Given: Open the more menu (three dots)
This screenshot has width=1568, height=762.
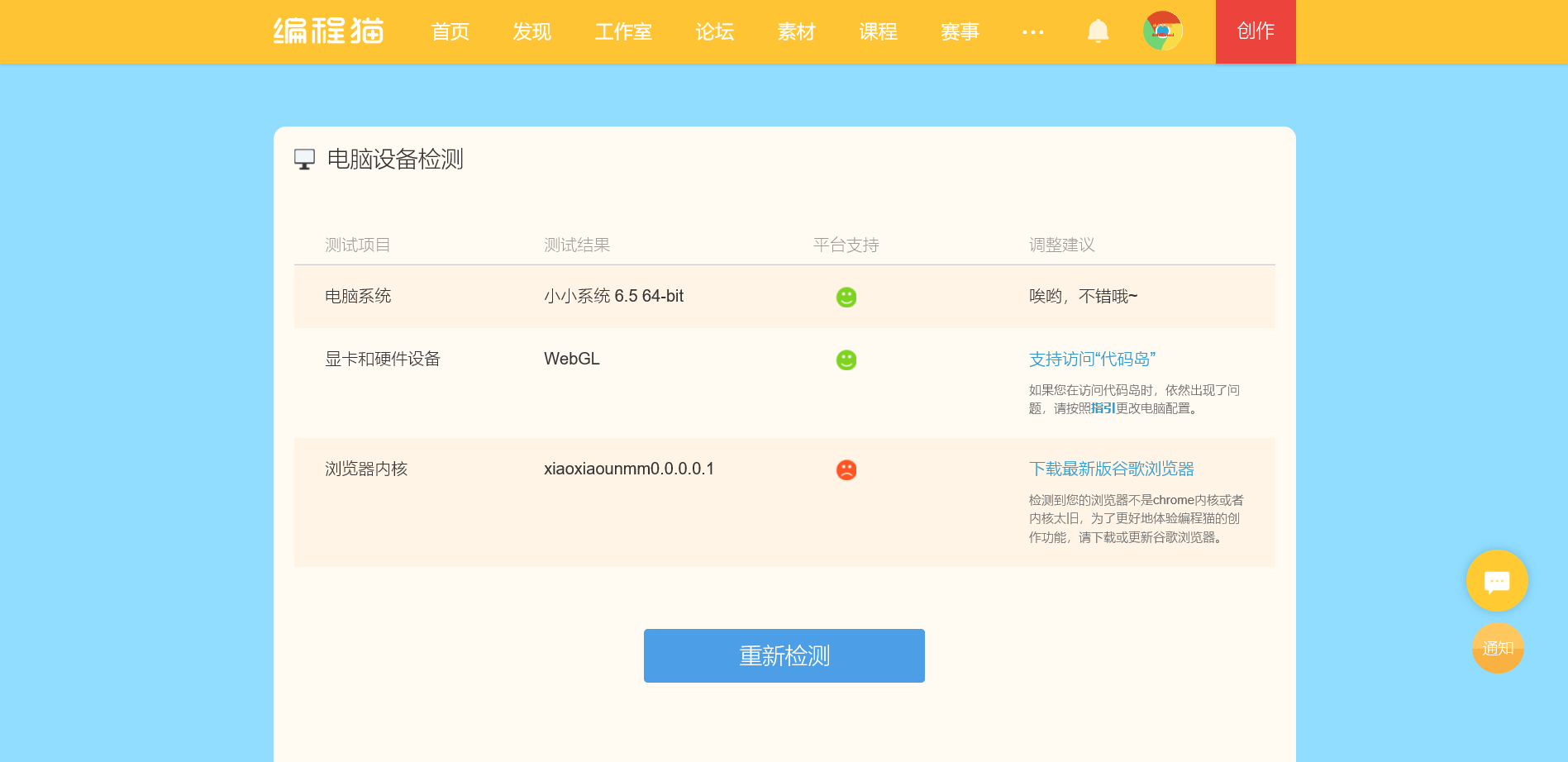Looking at the screenshot, I should click(1033, 32).
